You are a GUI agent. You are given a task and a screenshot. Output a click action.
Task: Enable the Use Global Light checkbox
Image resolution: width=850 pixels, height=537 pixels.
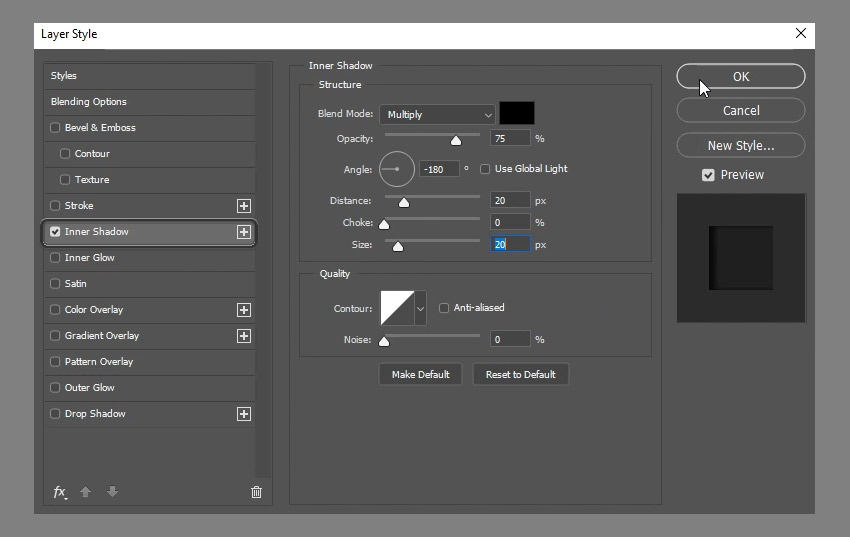coord(486,169)
